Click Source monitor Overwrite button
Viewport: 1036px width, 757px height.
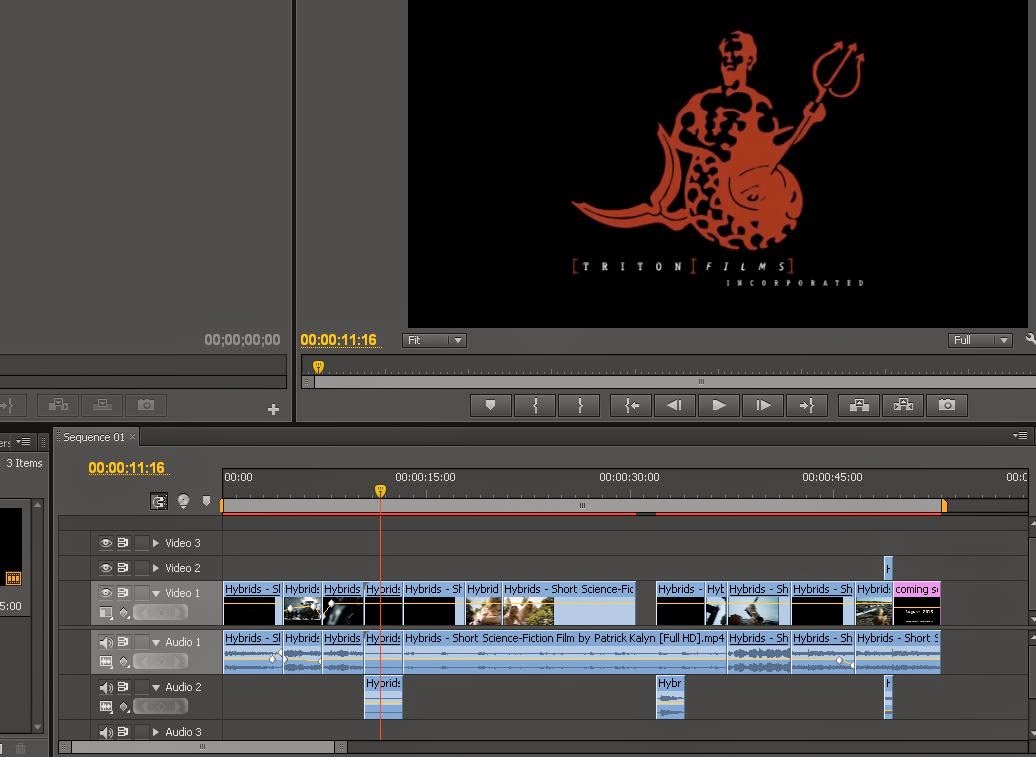click(102, 405)
